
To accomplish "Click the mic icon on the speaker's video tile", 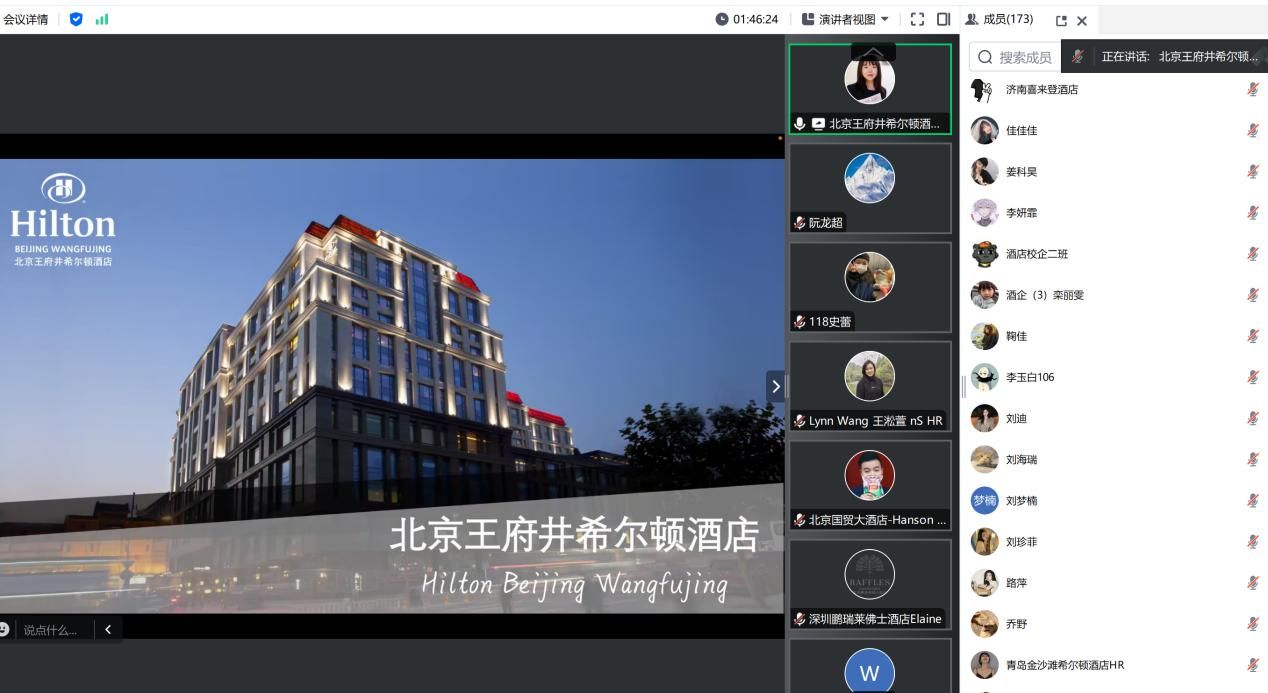I will [800, 124].
